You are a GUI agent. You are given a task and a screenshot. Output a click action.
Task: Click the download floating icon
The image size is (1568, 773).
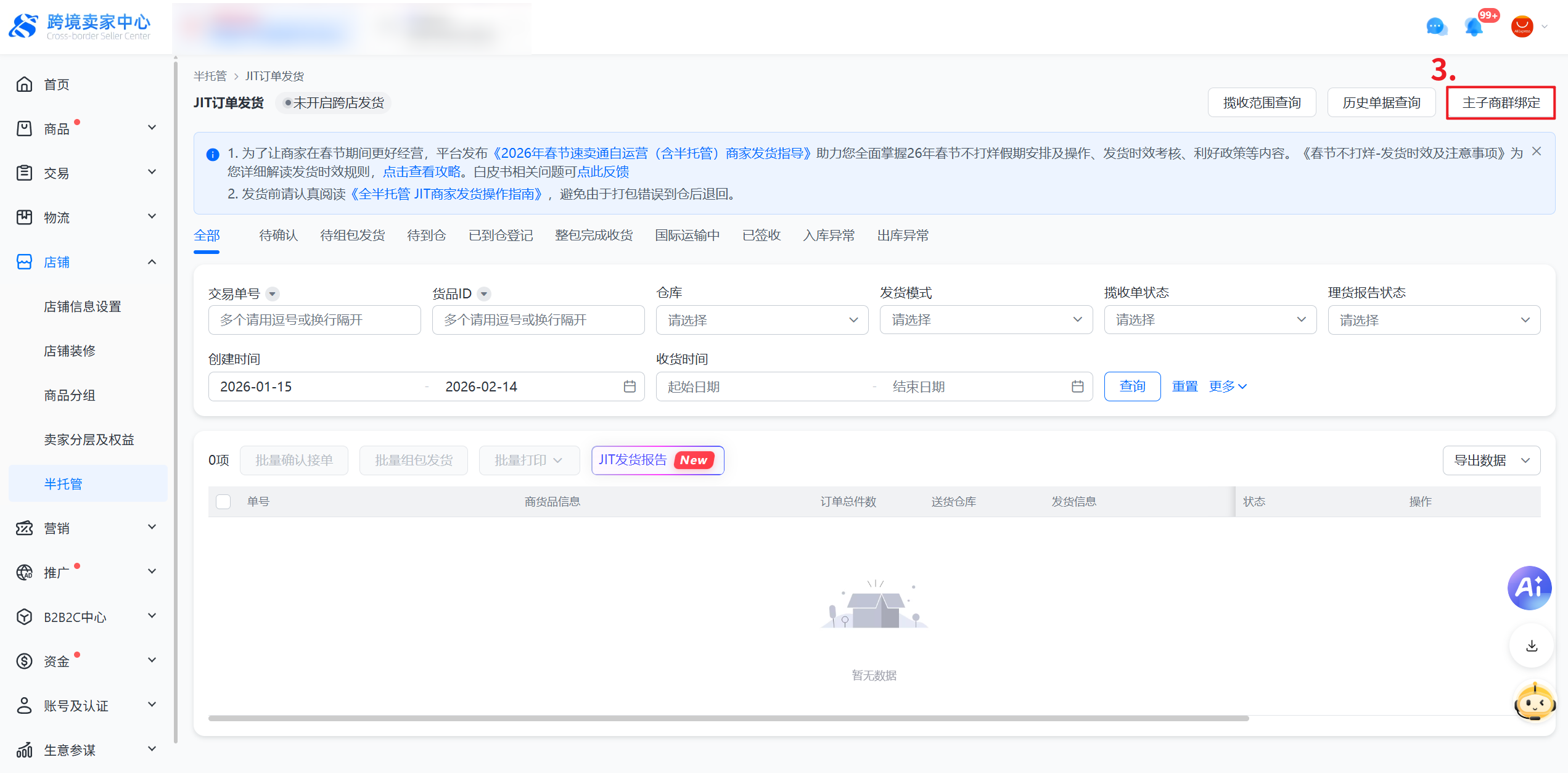tap(1532, 646)
